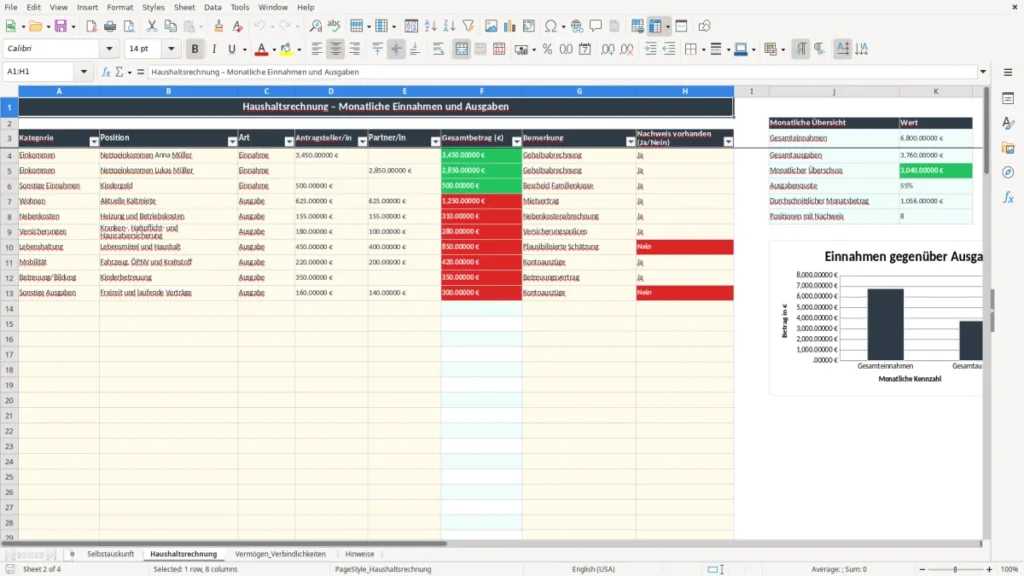Viewport: 1024px width, 576px height.
Task: Click into the formula input line
Action: click(x=562, y=72)
